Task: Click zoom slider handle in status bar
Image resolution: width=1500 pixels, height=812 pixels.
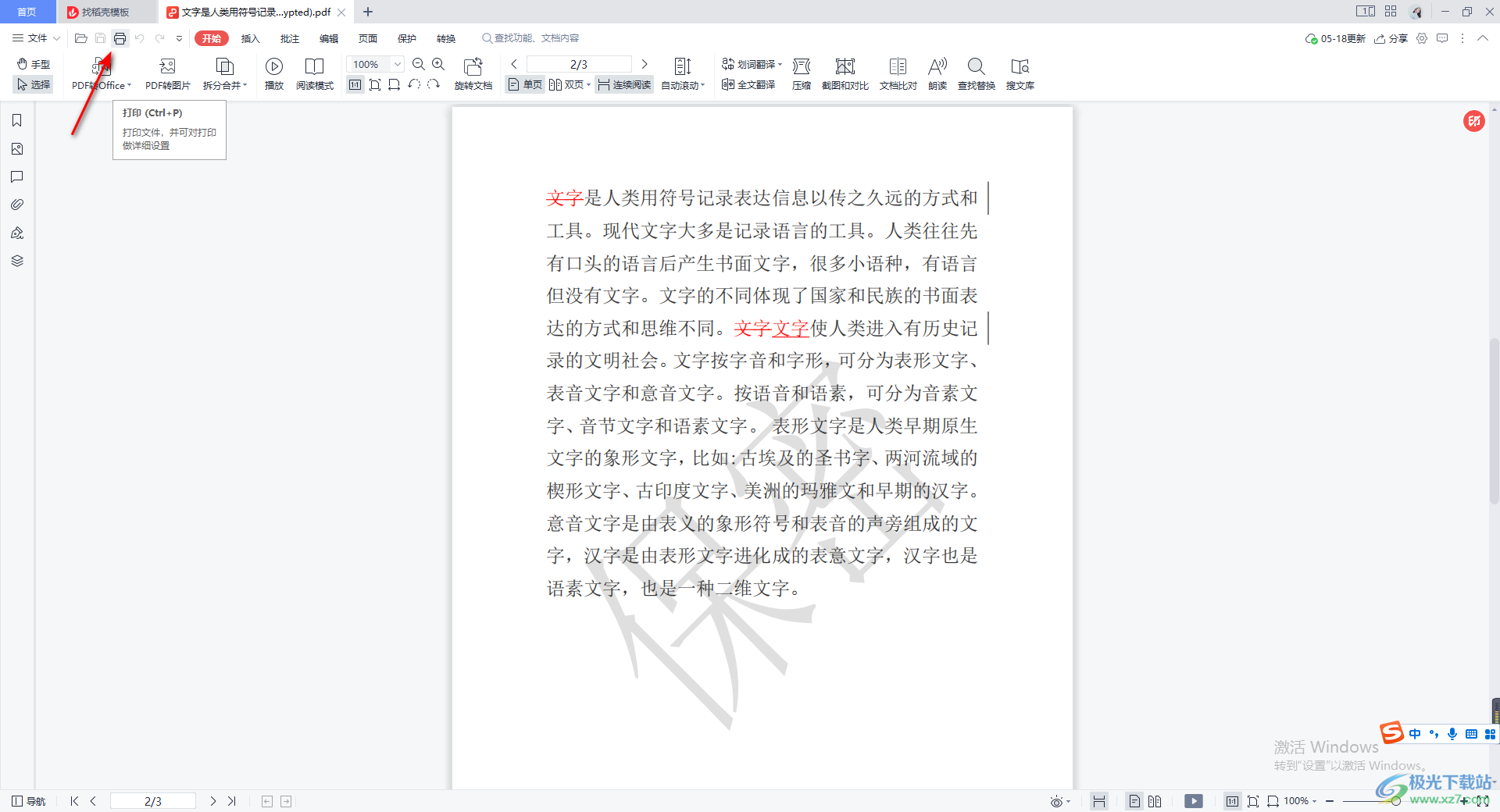Action: 1395,801
